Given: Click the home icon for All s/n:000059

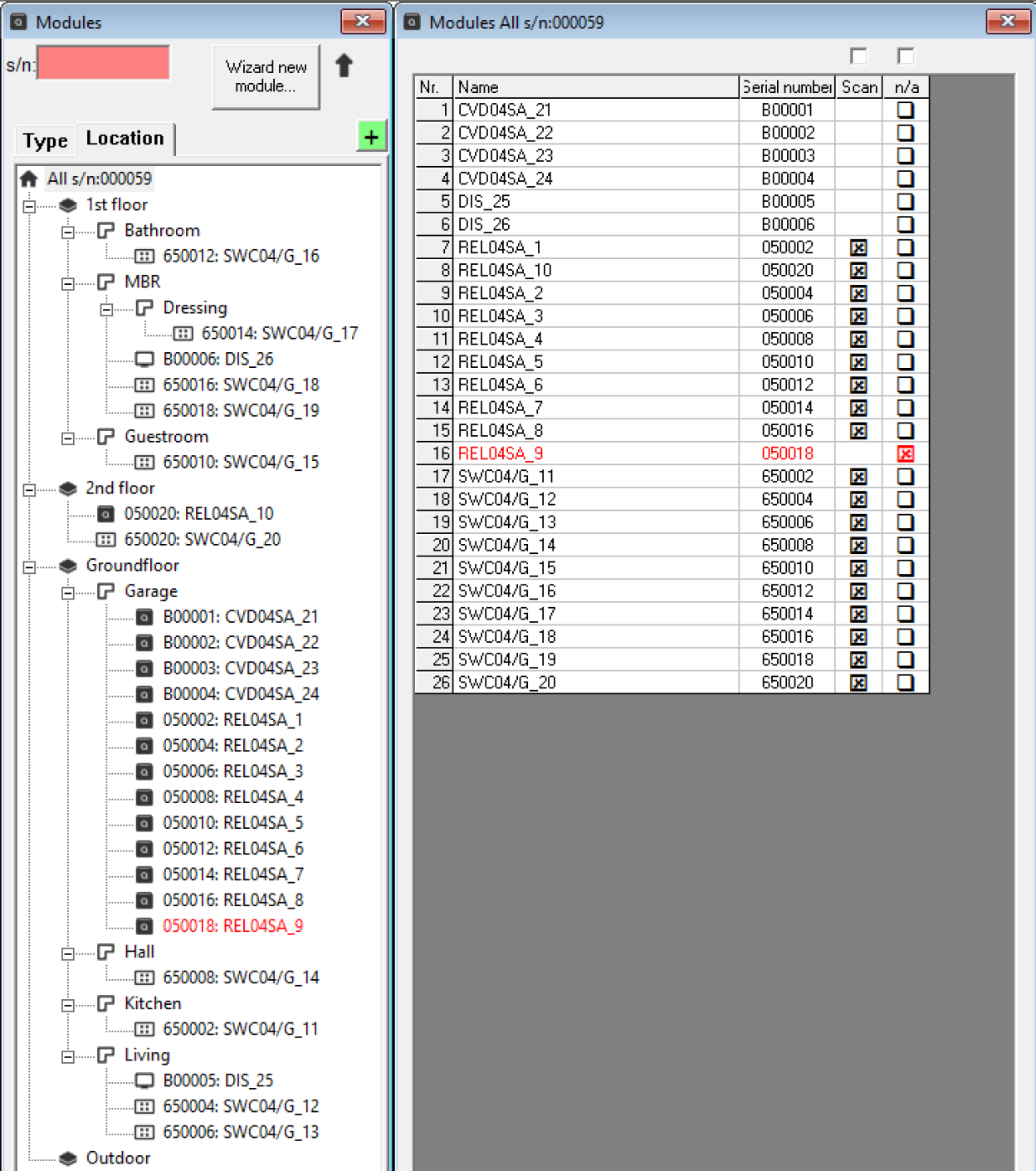Looking at the screenshot, I should tap(29, 179).
